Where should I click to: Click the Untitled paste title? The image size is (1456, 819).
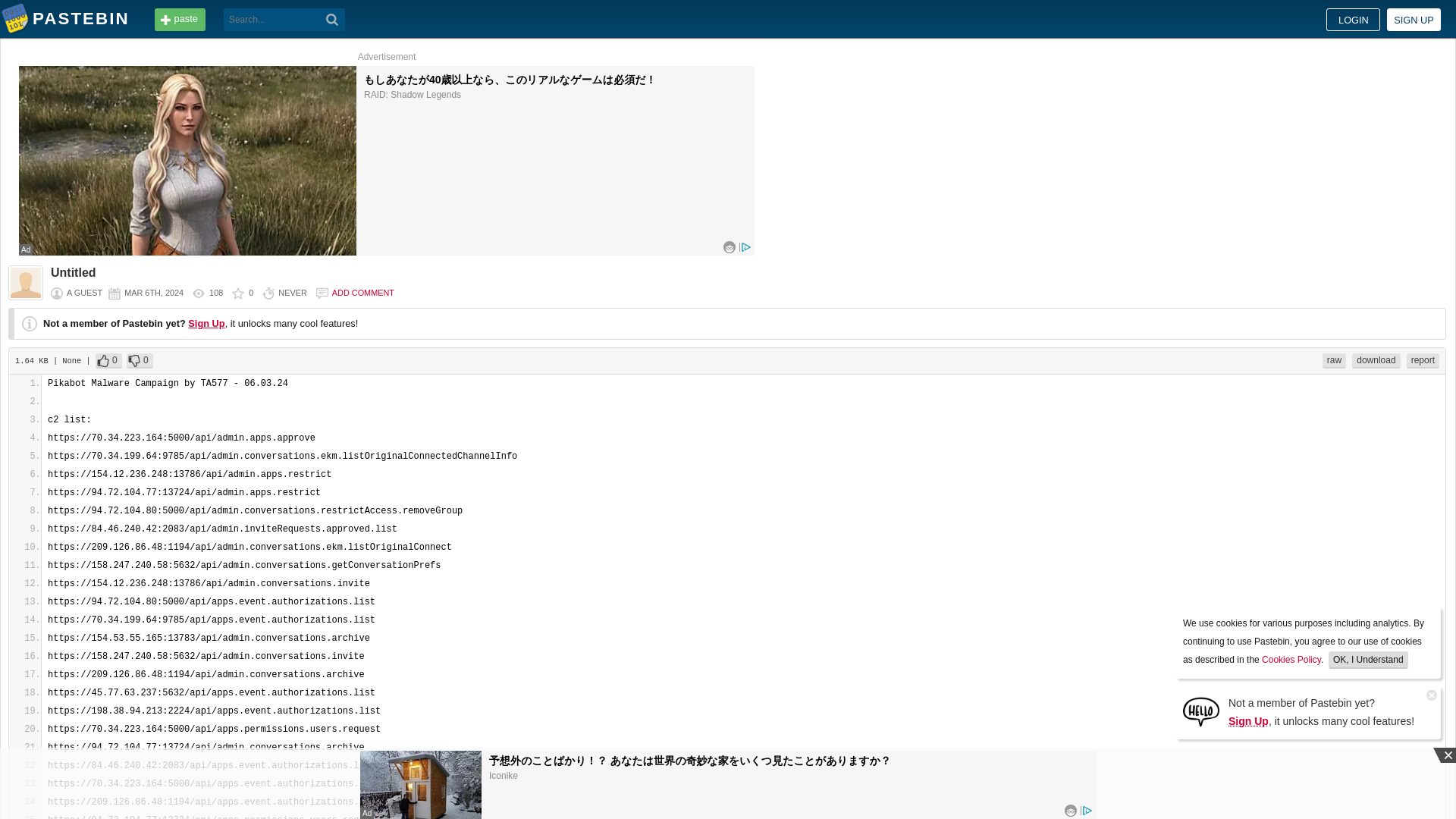tap(74, 273)
